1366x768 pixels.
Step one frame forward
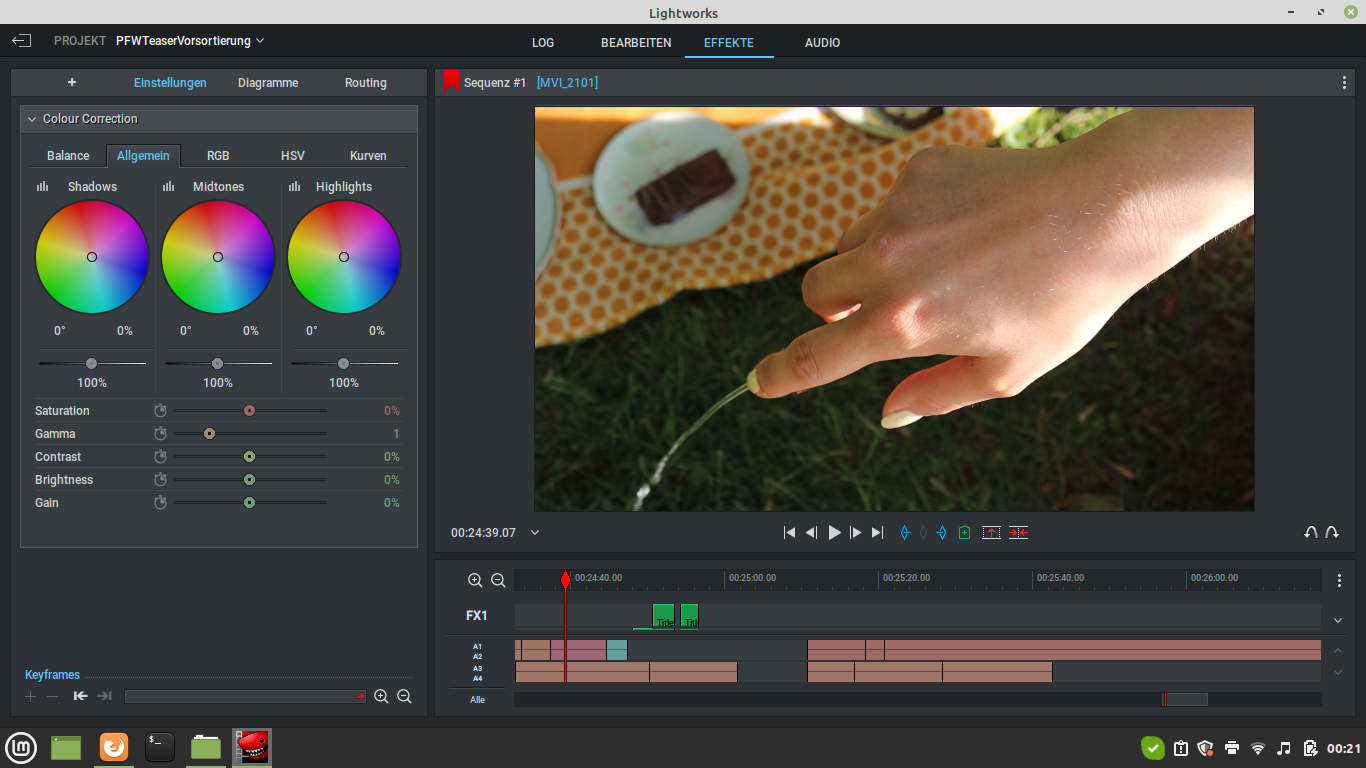tap(855, 533)
